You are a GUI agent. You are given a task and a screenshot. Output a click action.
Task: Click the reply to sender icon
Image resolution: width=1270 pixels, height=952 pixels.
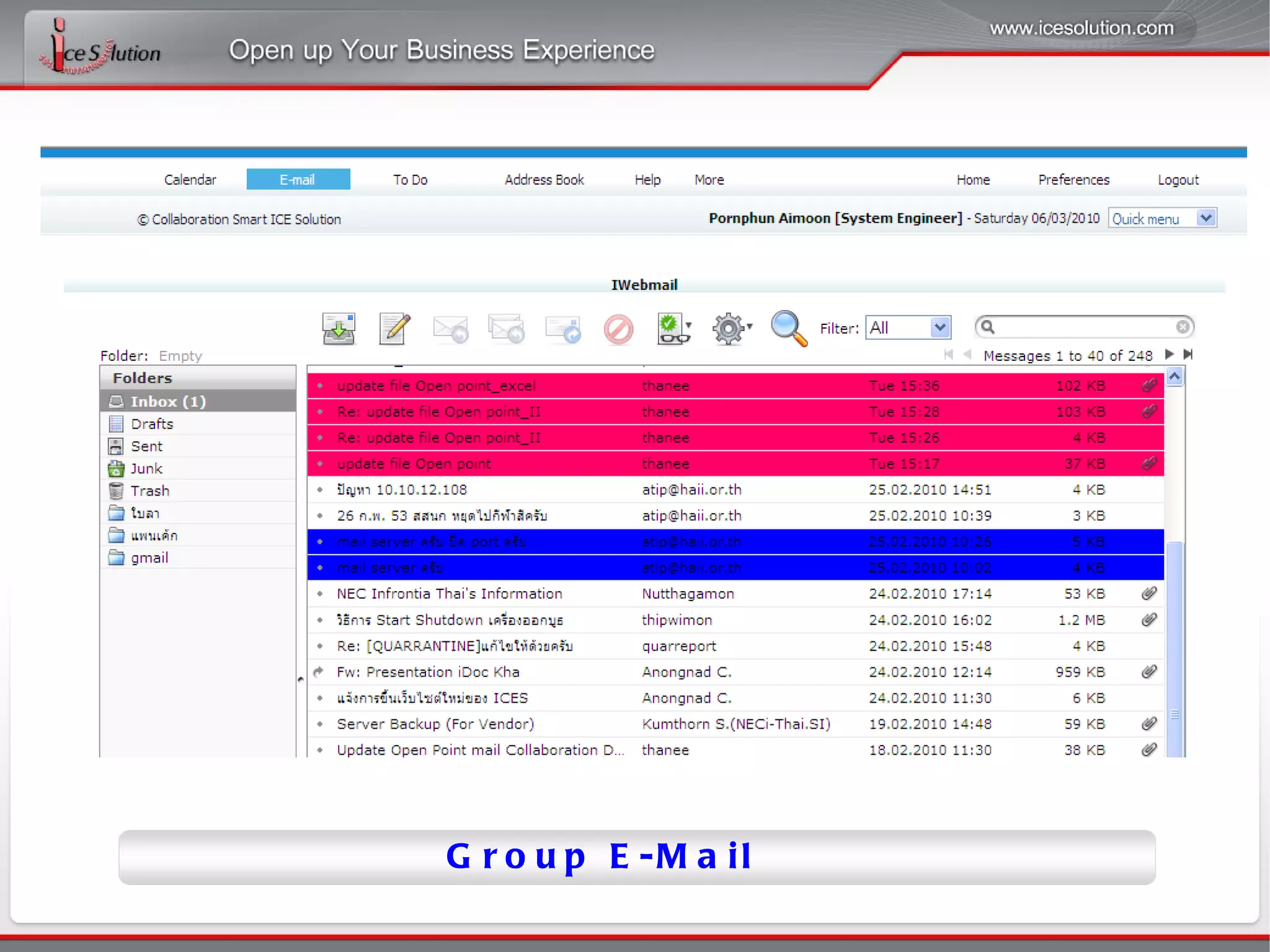pyautogui.click(x=450, y=328)
